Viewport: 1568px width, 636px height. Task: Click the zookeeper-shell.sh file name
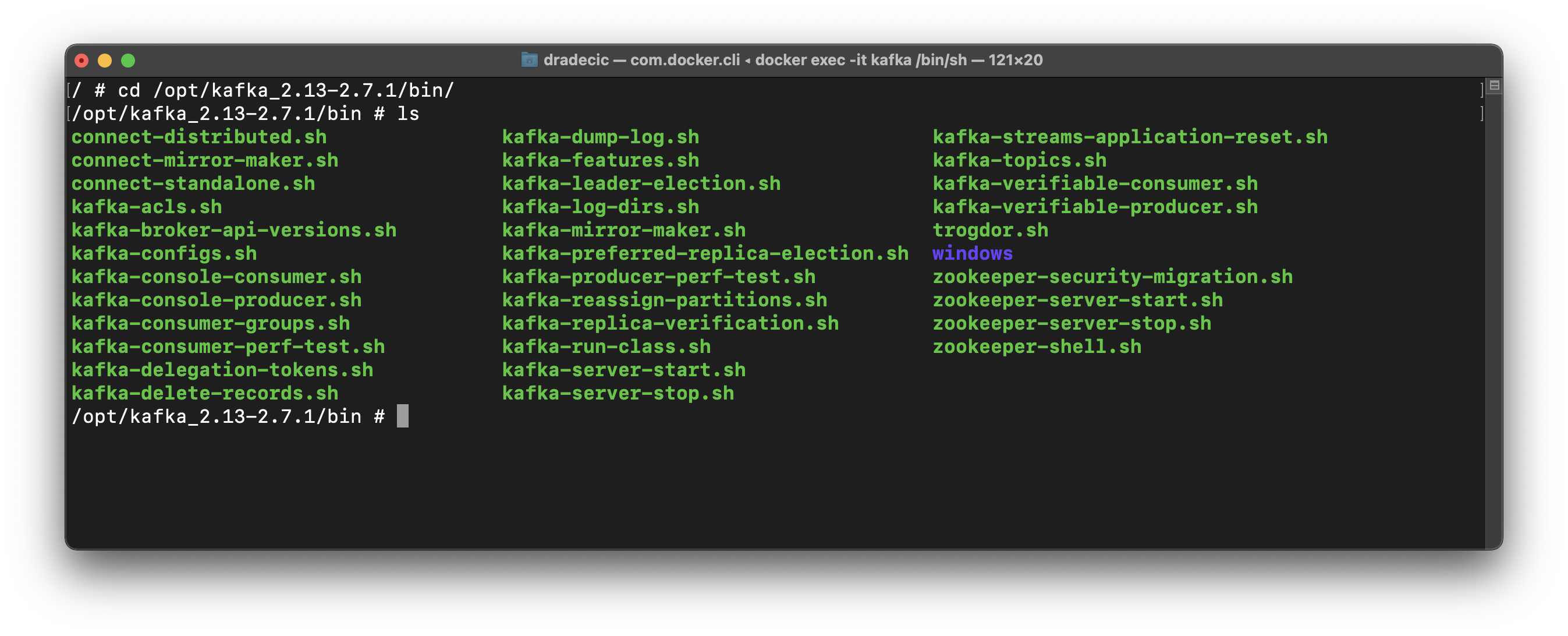1037,347
